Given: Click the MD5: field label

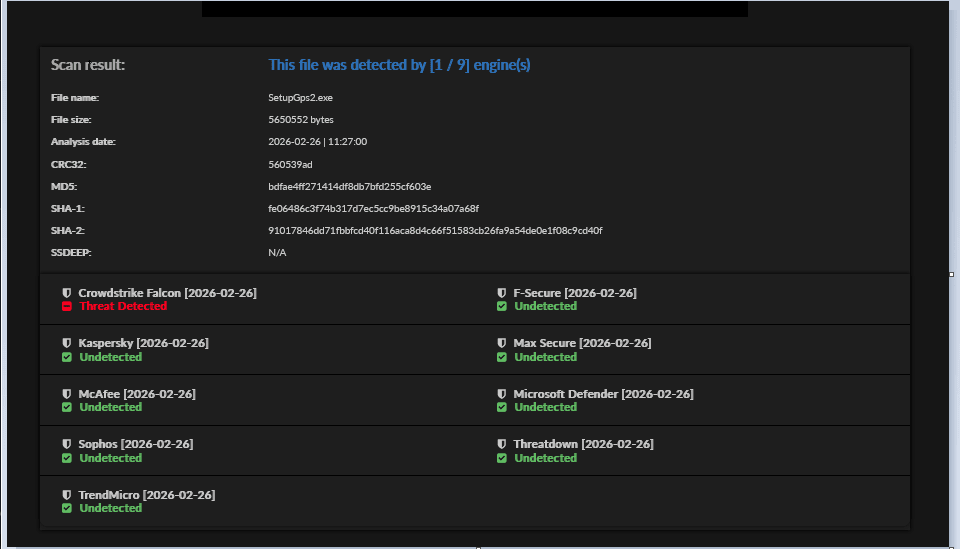Looking at the screenshot, I should tap(64, 186).
